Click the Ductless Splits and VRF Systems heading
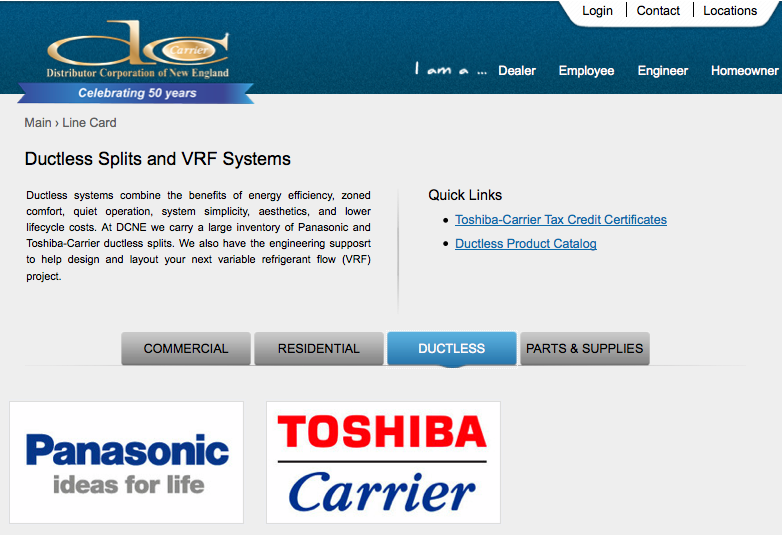Screen dimensions: 782x535 click(x=158, y=159)
